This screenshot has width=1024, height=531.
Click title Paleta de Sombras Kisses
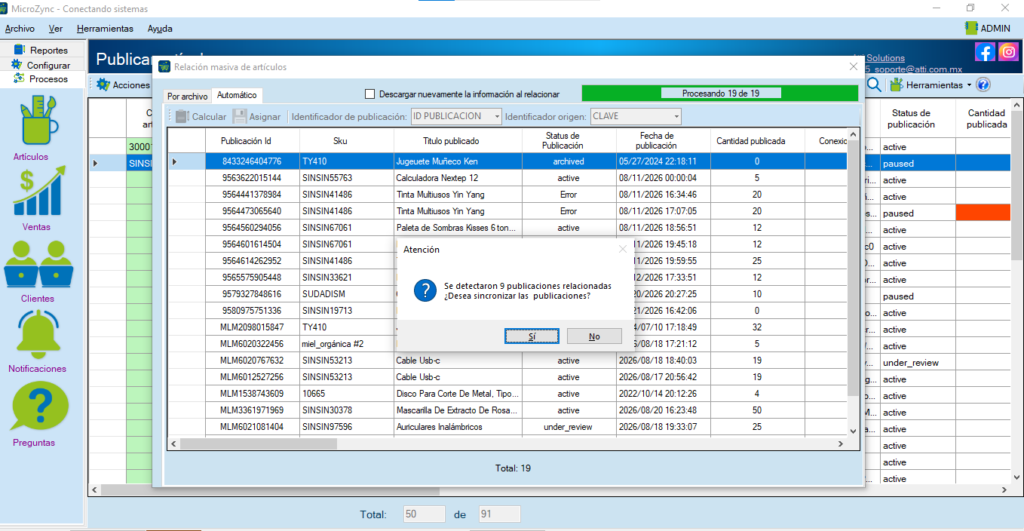458,228
